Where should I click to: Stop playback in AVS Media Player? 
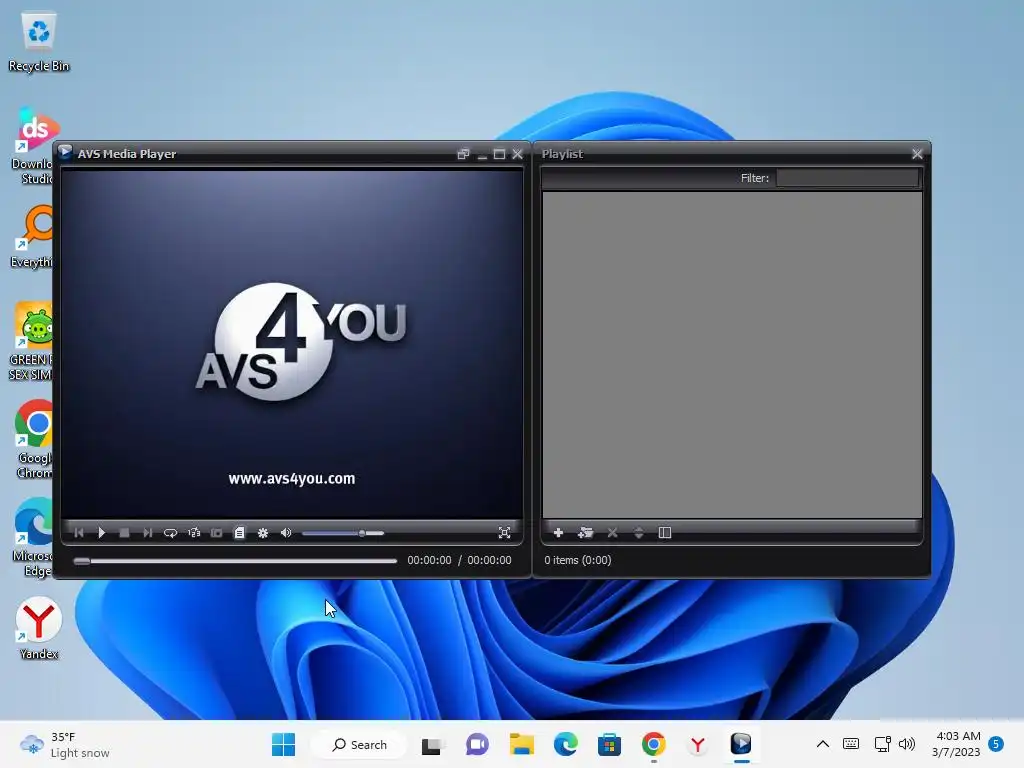(124, 533)
